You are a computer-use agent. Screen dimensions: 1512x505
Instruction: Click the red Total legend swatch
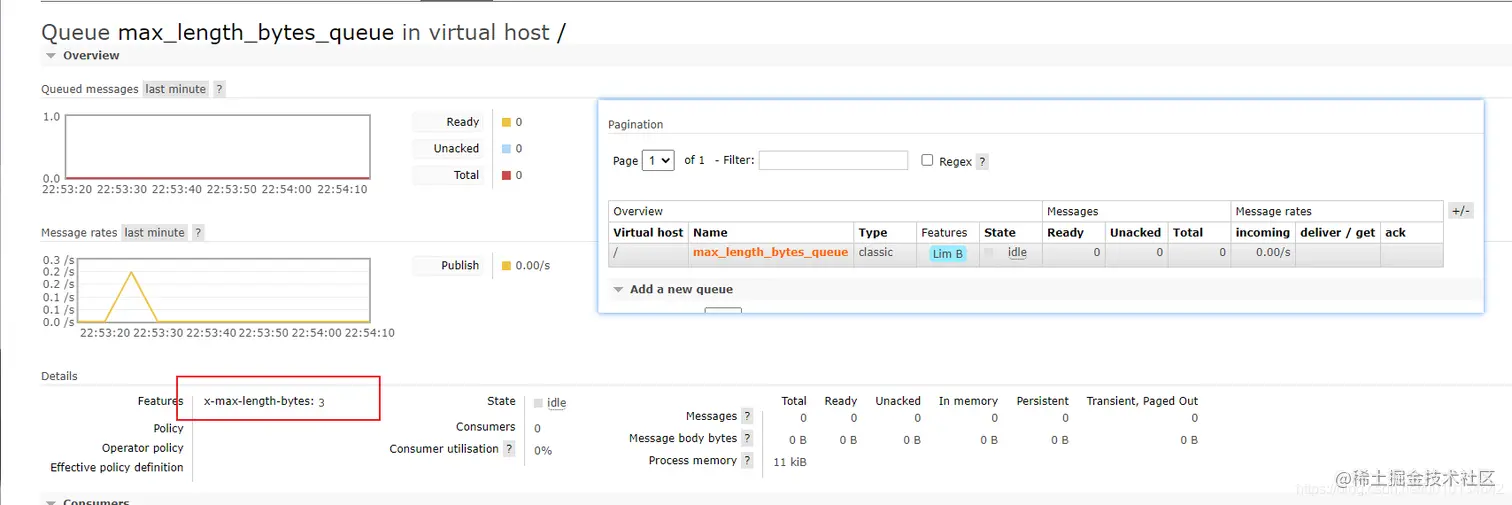tap(507, 175)
